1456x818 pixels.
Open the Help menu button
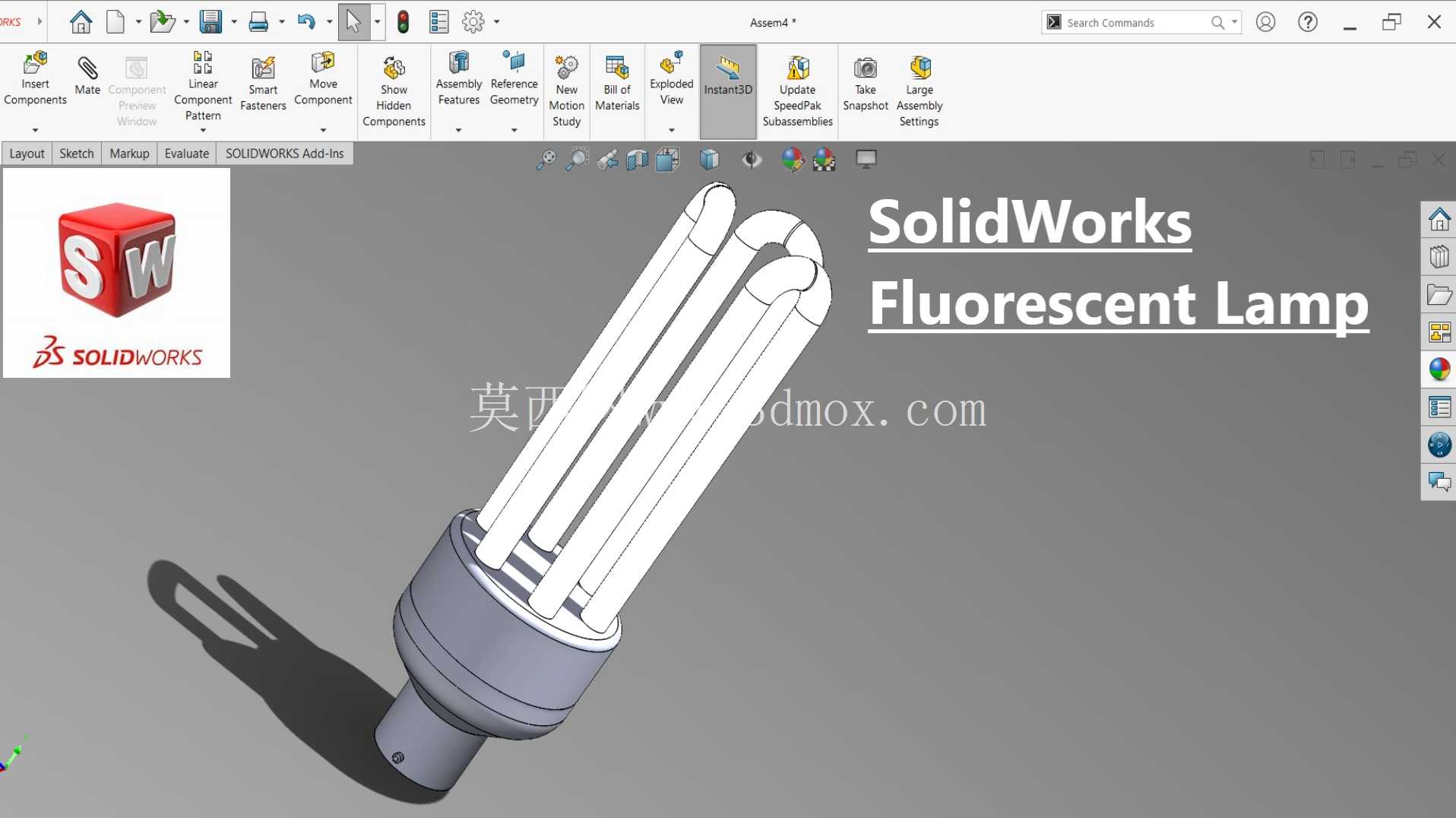point(1307,22)
